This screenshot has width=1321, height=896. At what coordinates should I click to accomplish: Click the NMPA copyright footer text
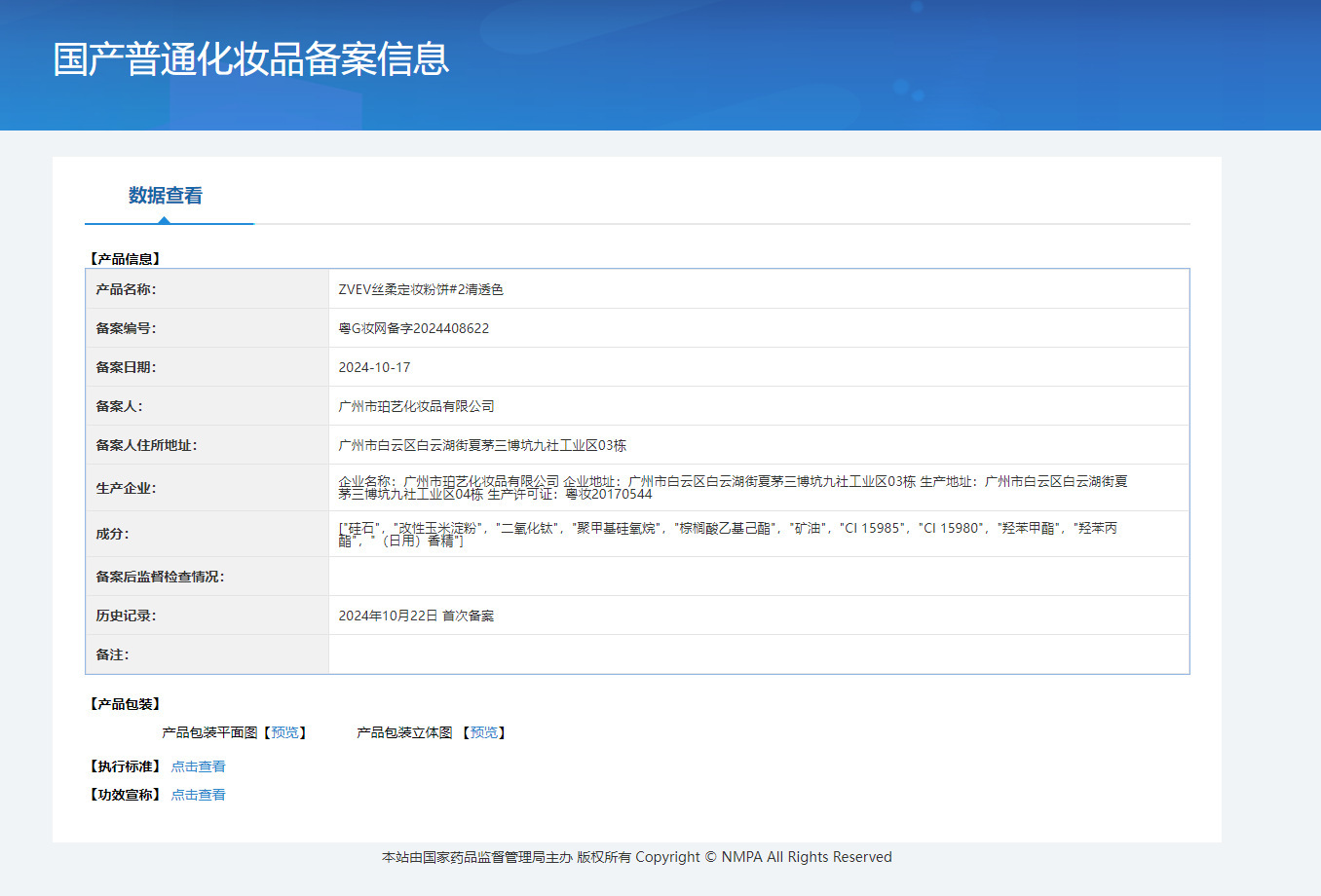click(x=637, y=857)
